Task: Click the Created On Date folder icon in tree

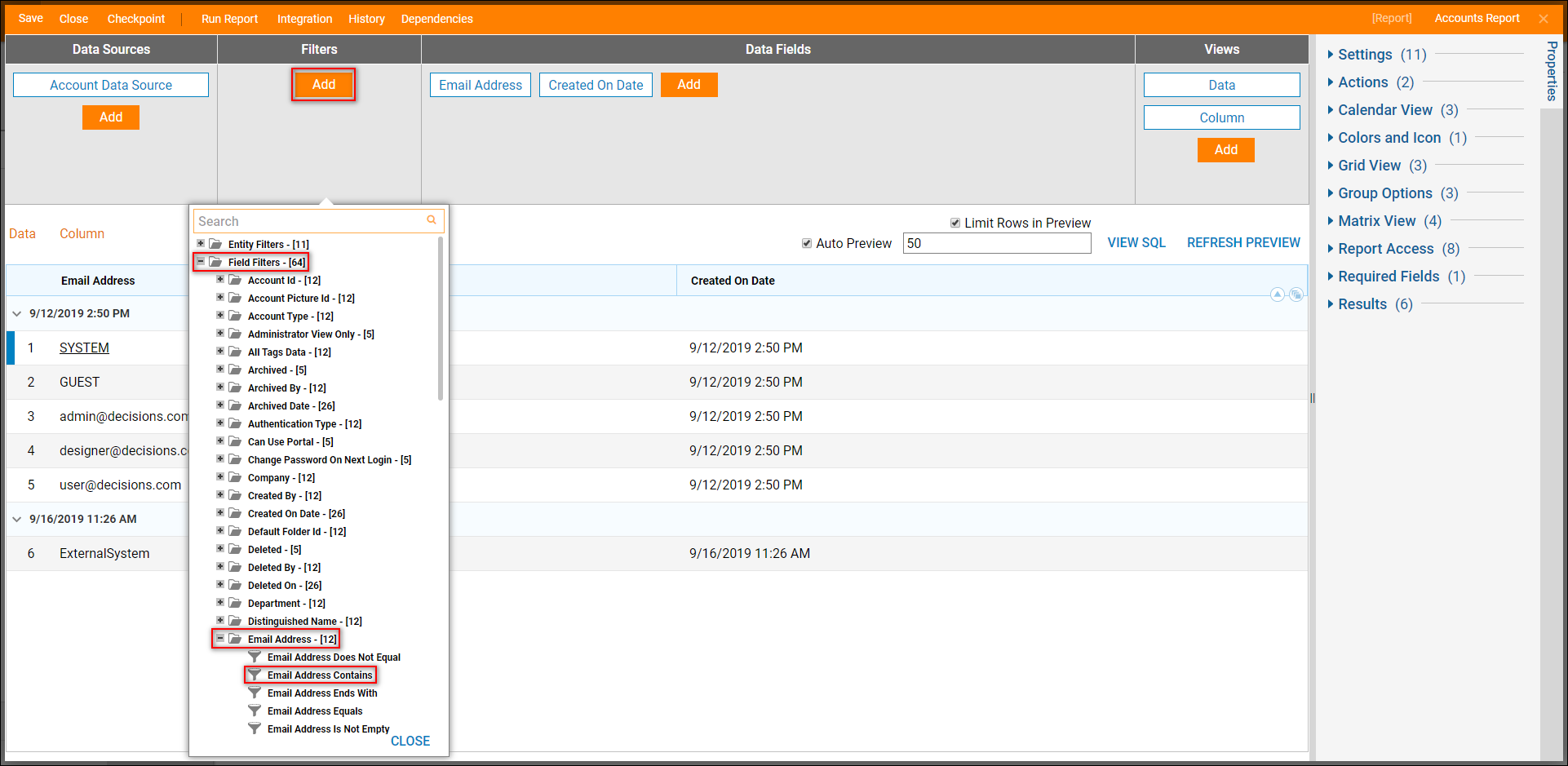Action: 235,513
